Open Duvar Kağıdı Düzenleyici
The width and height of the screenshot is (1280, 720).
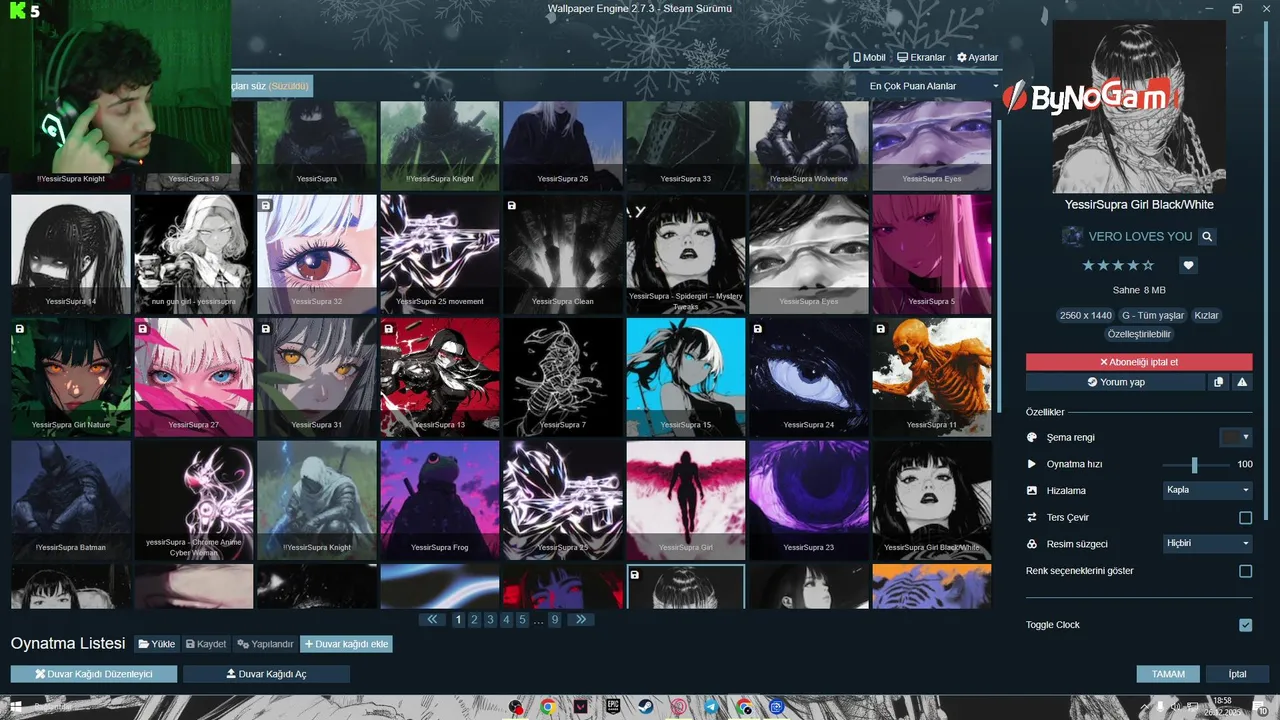pos(94,674)
